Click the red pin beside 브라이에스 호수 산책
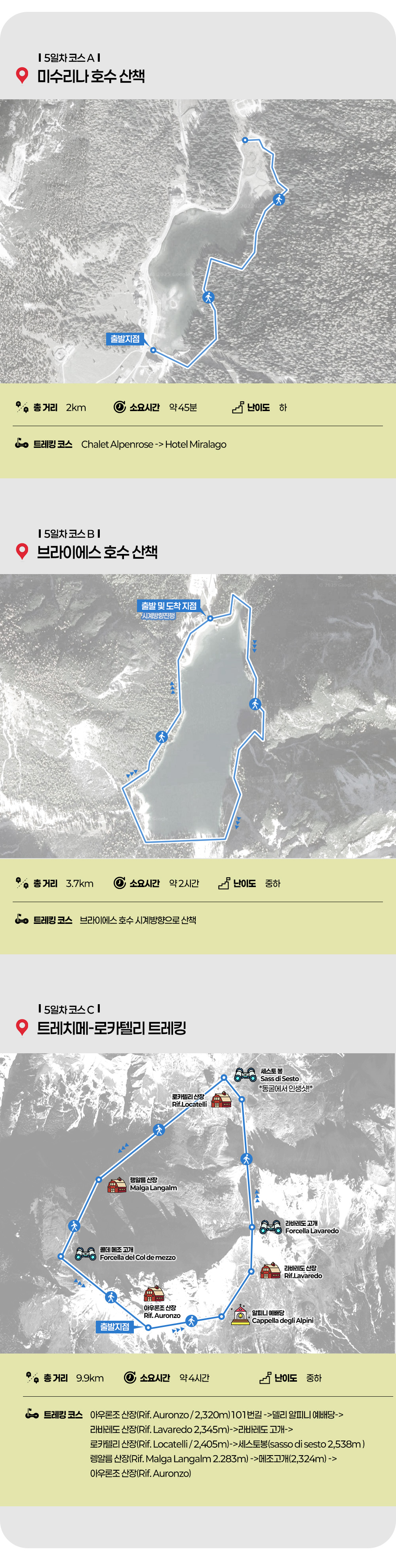Image resolution: width=396 pixels, height=1568 pixels. pos(23,552)
